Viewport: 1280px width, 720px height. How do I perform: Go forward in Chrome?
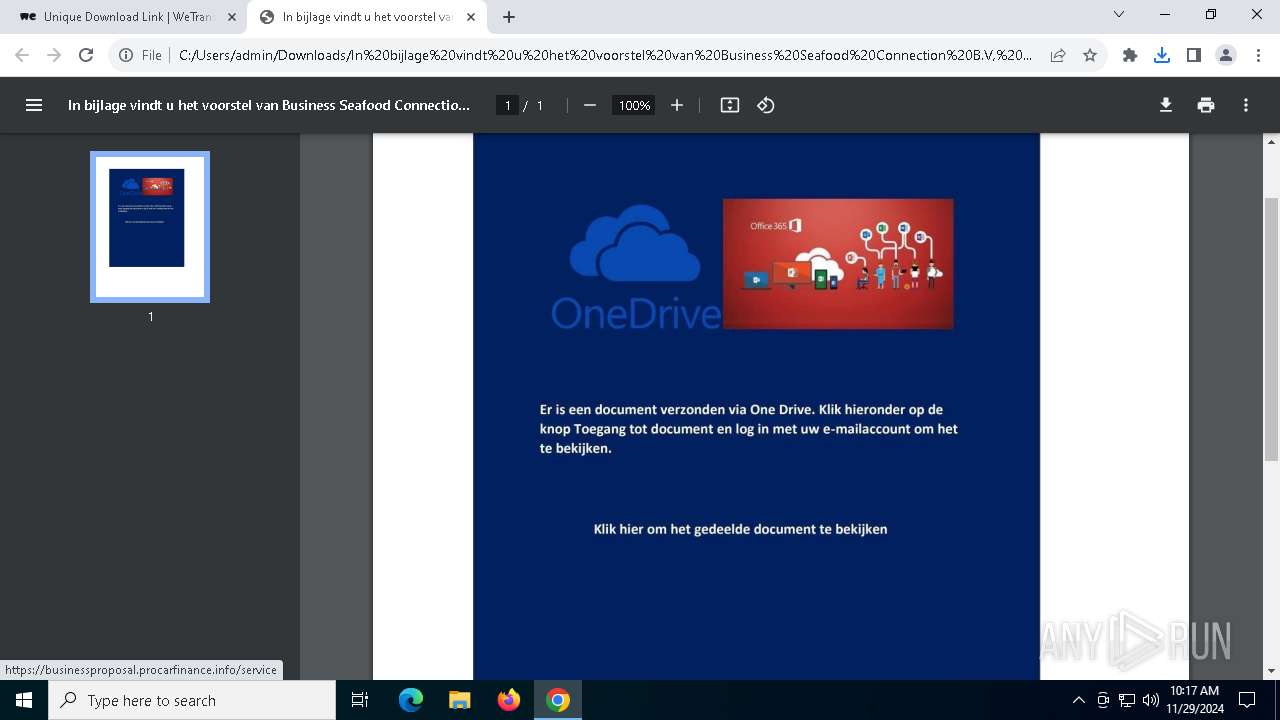click(x=54, y=55)
